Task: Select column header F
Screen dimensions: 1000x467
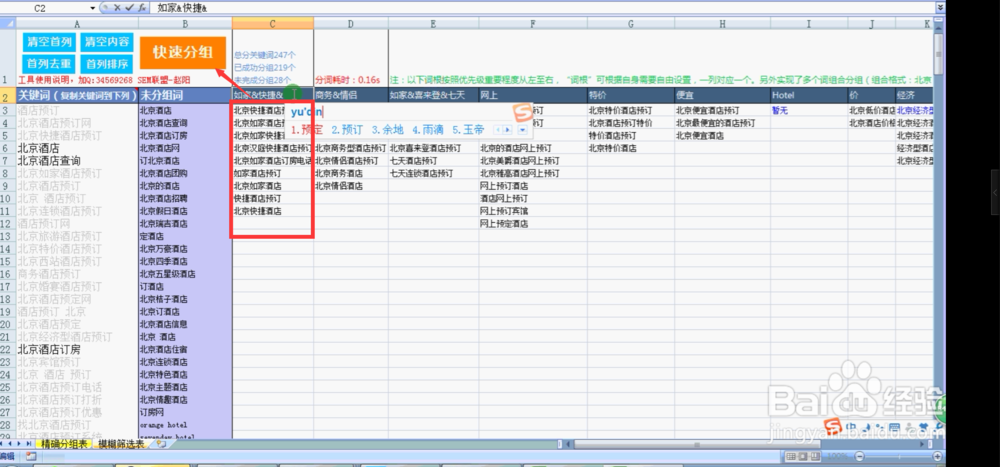Action: (533, 24)
